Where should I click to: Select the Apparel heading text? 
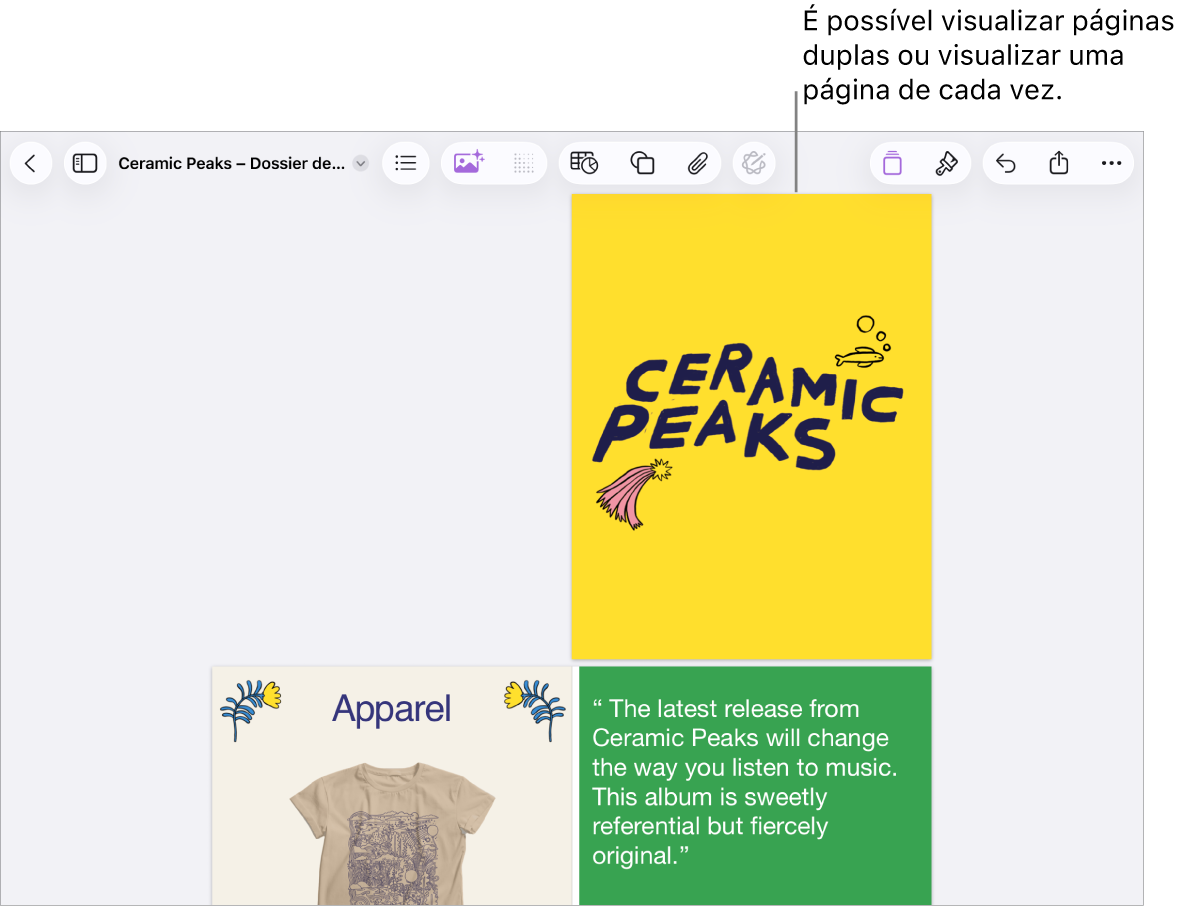pyautogui.click(x=392, y=710)
